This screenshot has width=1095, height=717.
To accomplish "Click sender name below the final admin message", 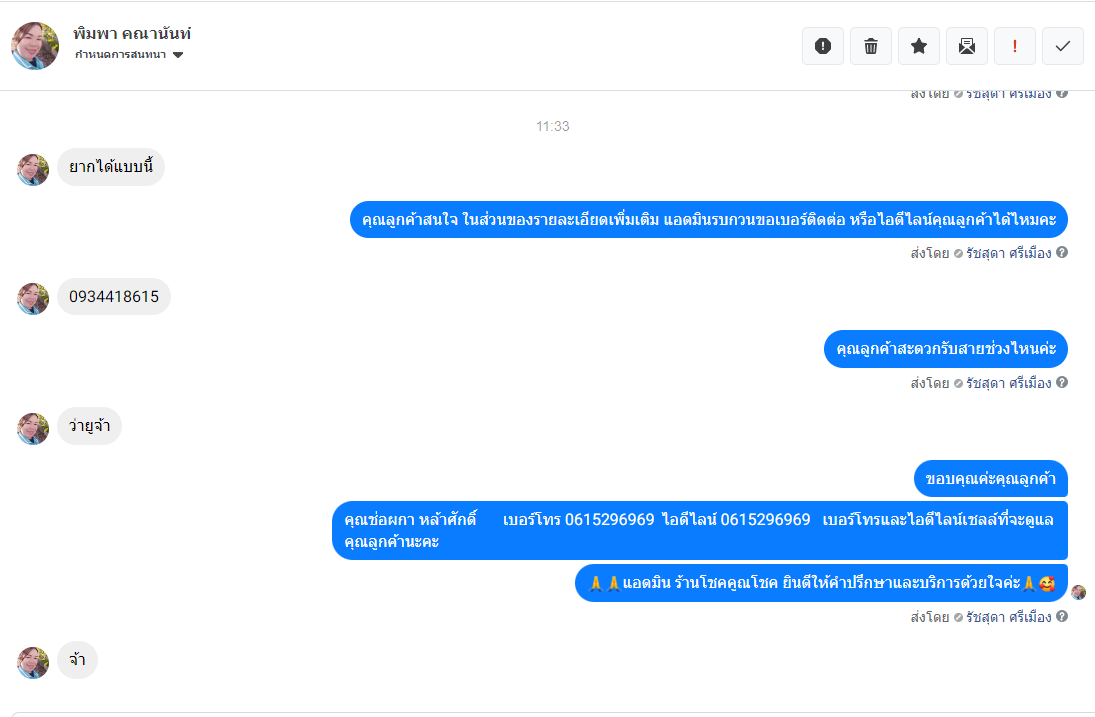I will (1009, 617).
